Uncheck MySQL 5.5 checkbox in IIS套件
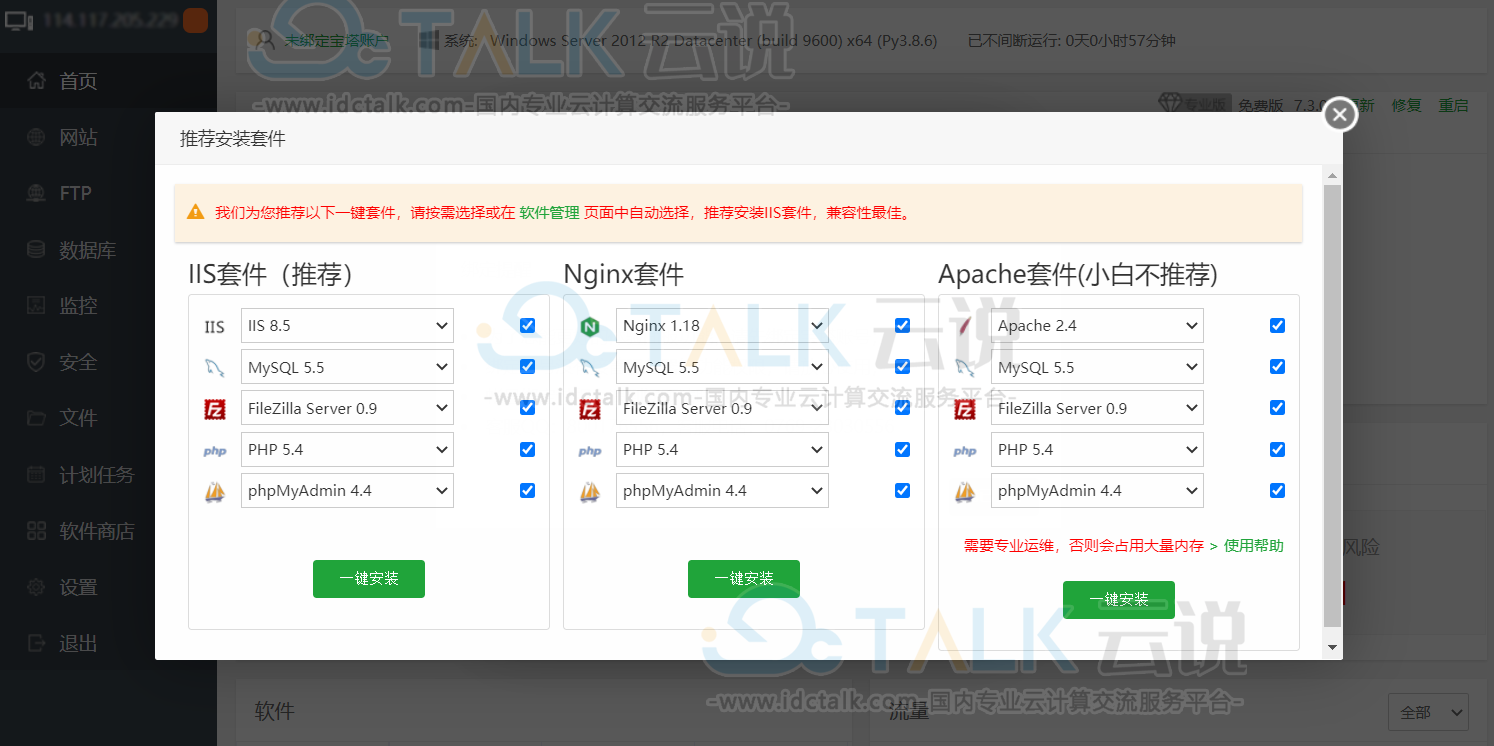The width and height of the screenshot is (1494, 746). (x=527, y=367)
